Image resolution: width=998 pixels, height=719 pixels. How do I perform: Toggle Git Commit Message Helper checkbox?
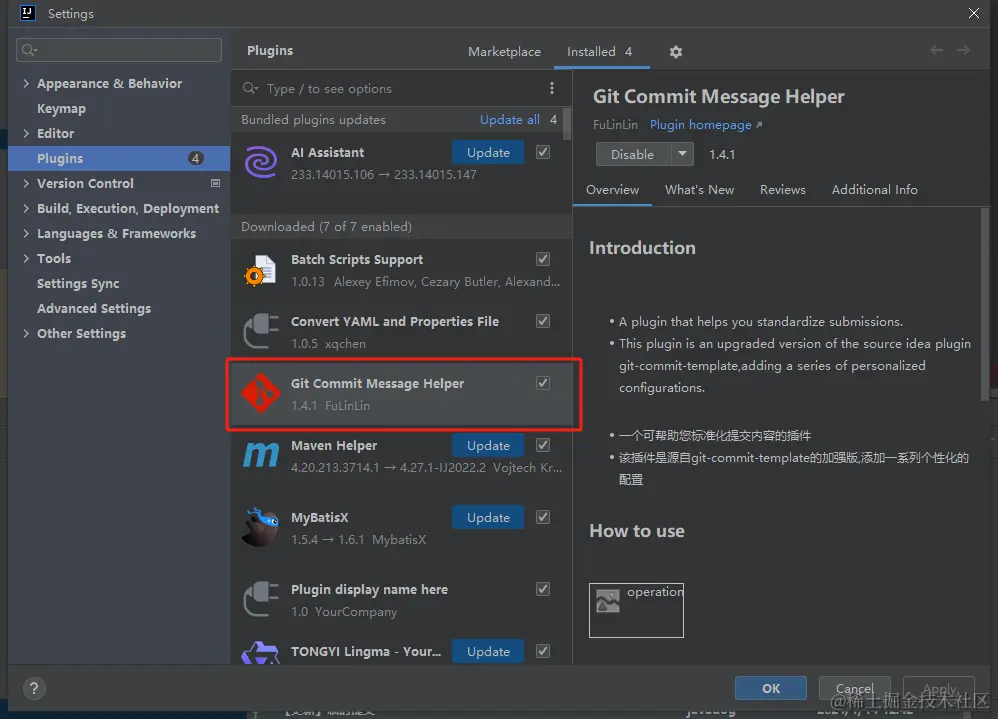(x=543, y=383)
